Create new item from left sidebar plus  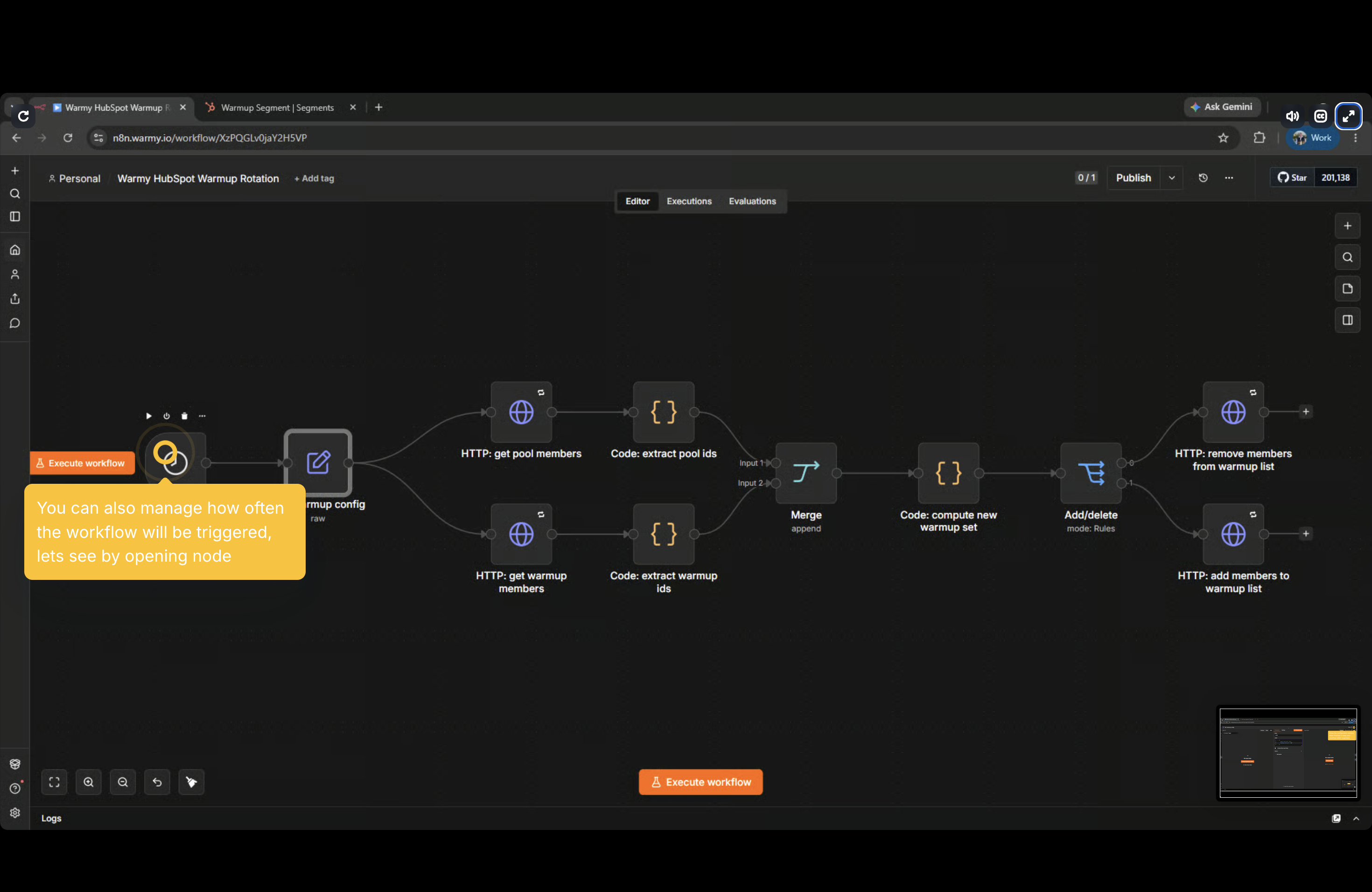click(15, 171)
